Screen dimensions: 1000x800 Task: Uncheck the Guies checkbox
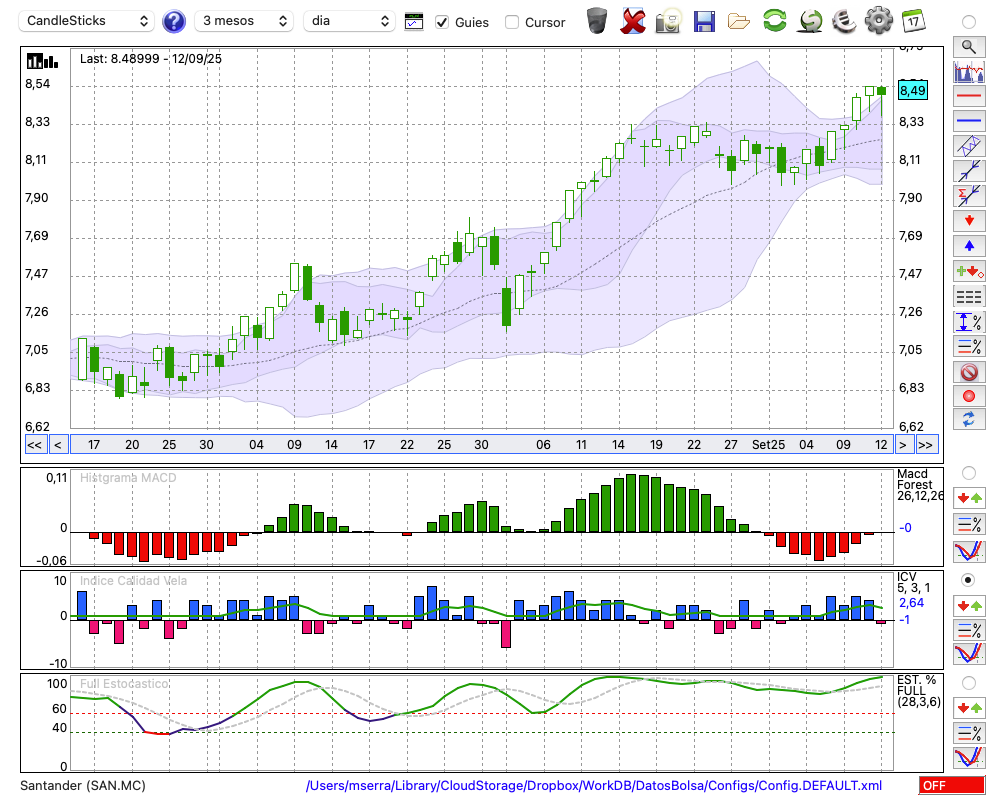tap(442, 22)
